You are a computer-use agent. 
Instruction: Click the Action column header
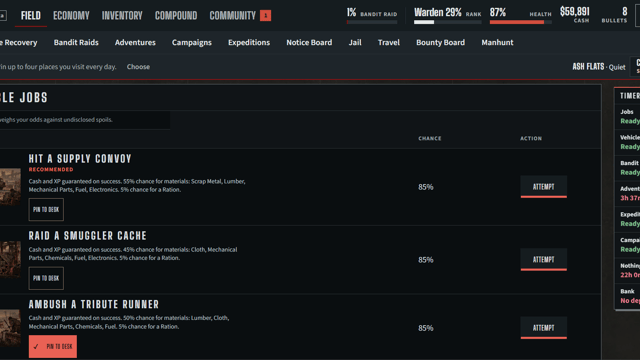click(x=531, y=138)
